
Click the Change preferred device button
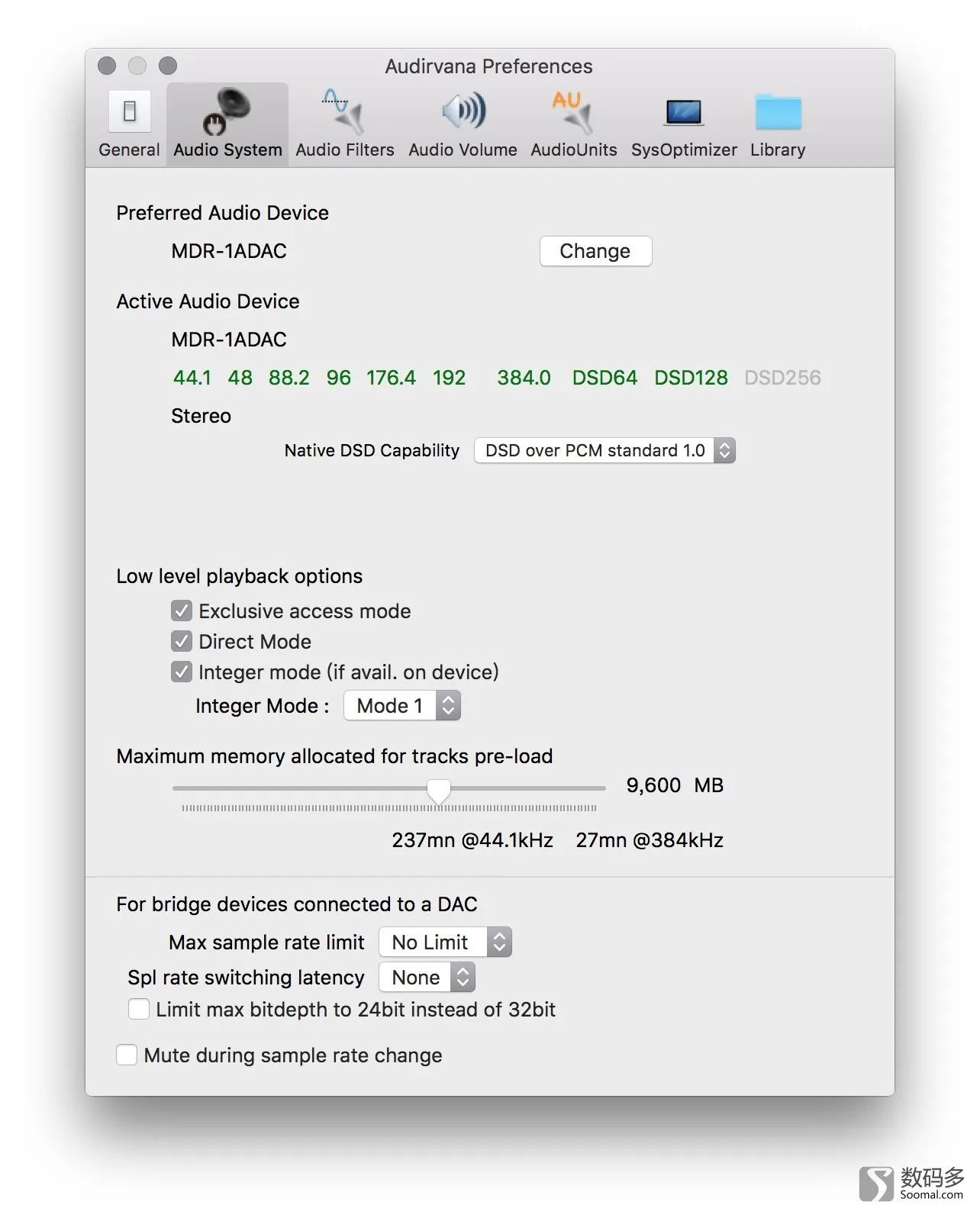click(595, 251)
